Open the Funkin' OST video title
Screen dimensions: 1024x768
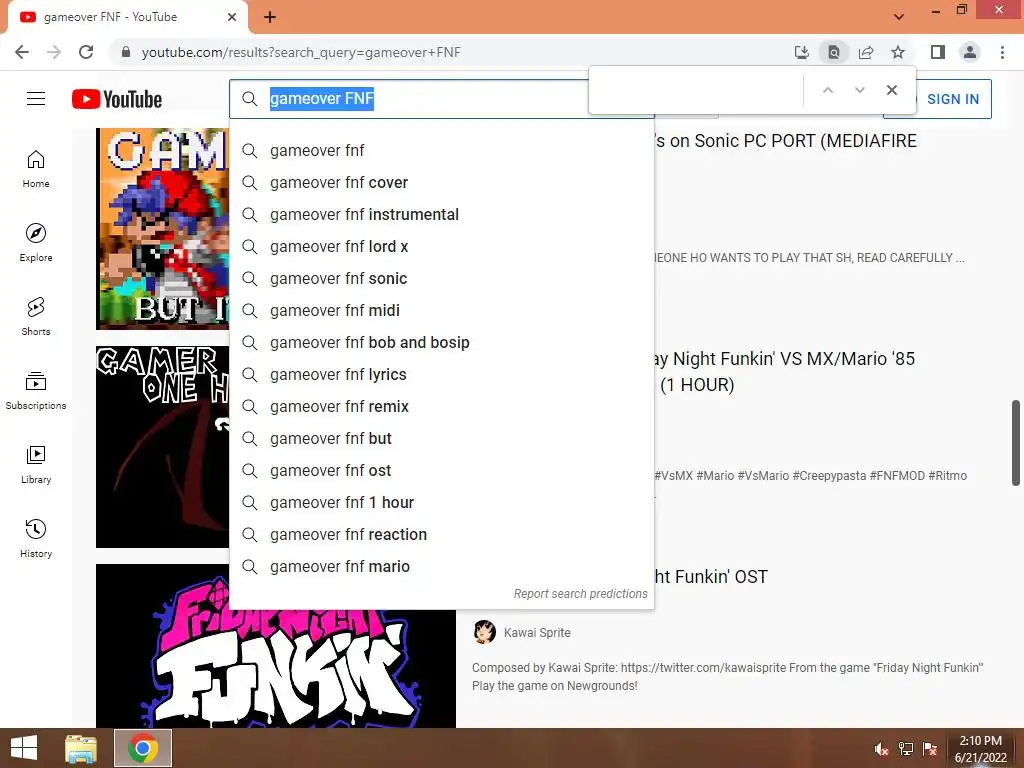coord(711,577)
